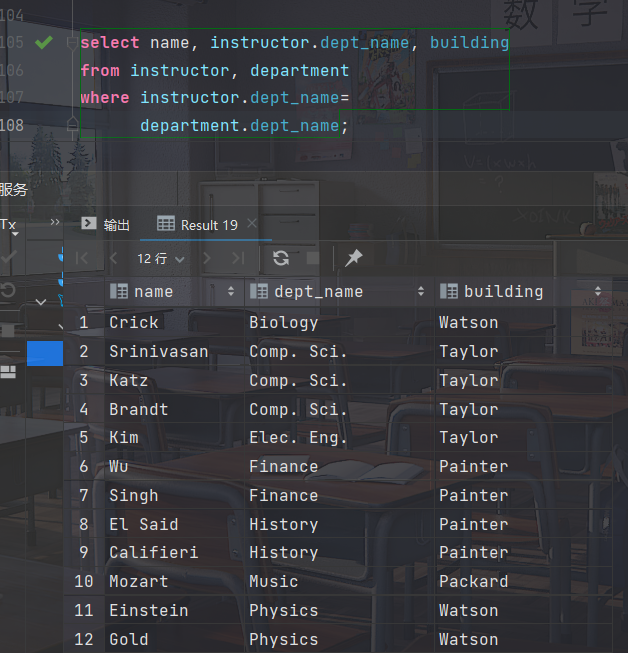Click the commit checkmark in services sidebar

coord(9,256)
